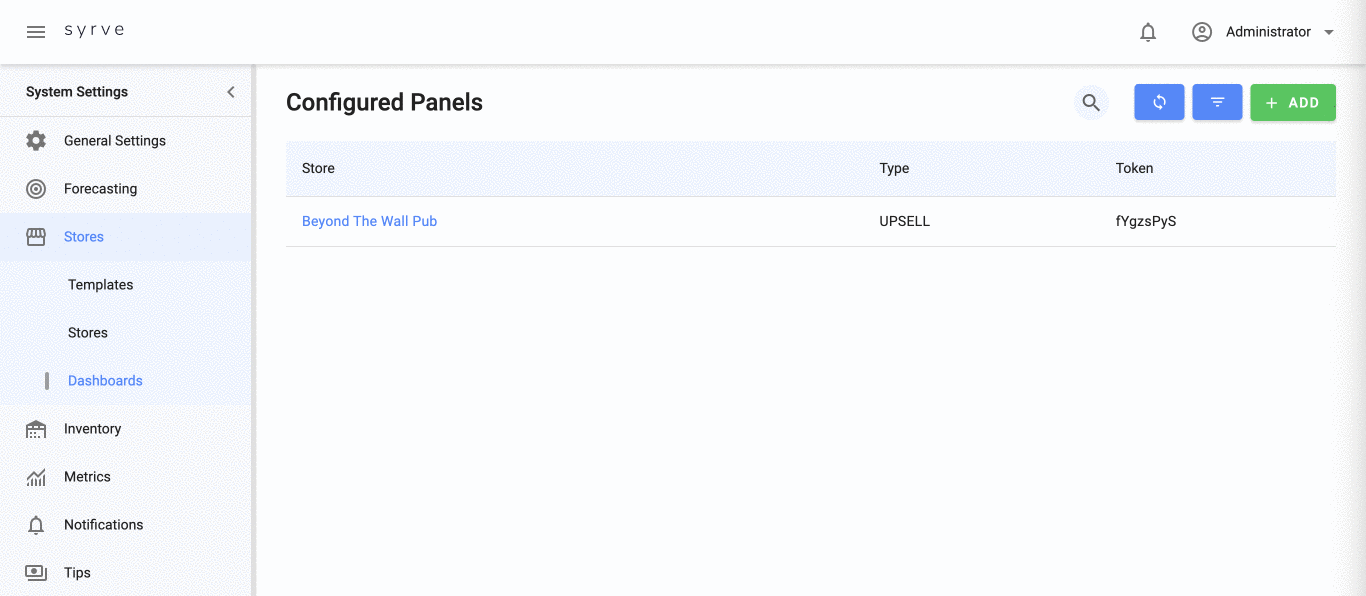This screenshot has width=1366, height=596.
Task: Open the hamburger navigation menu
Action: pos(36,32)
